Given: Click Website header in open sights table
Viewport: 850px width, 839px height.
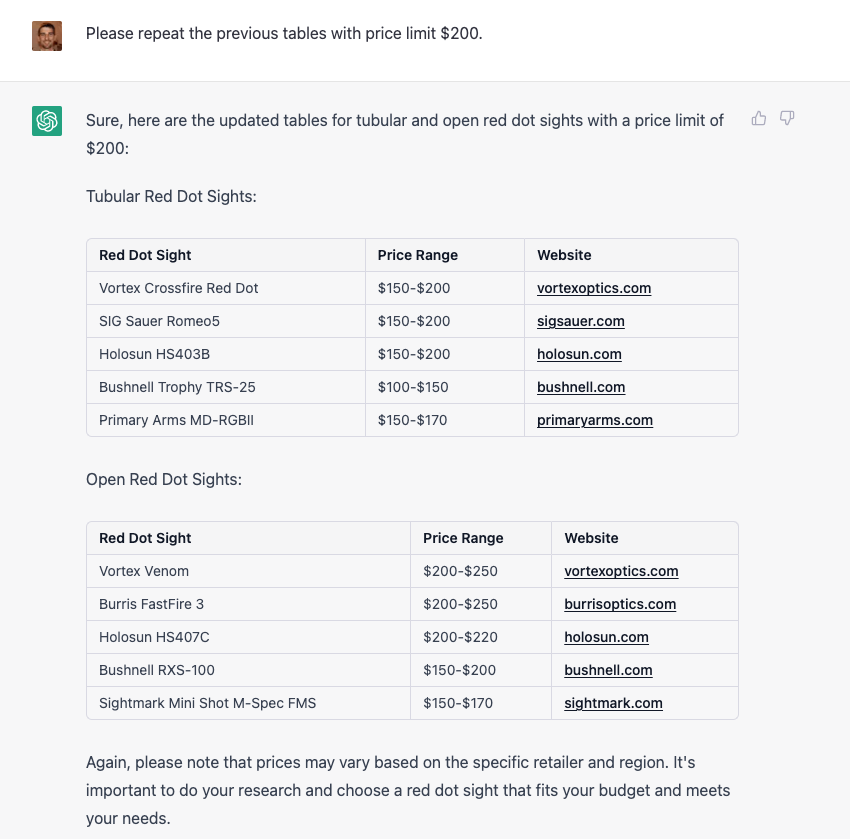Looking at the screenshot, I should point(591,538).
